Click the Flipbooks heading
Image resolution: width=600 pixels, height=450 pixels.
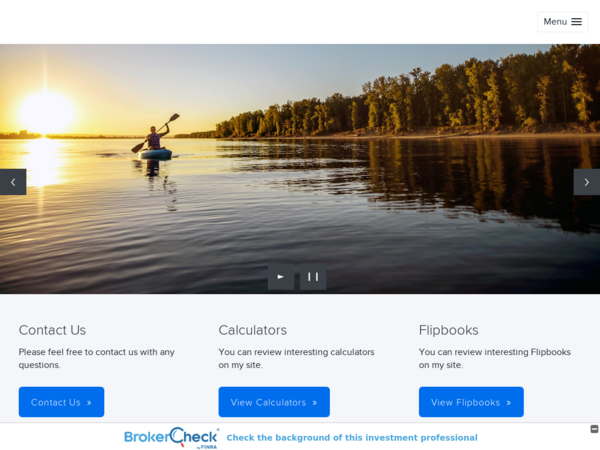[448, 330]
